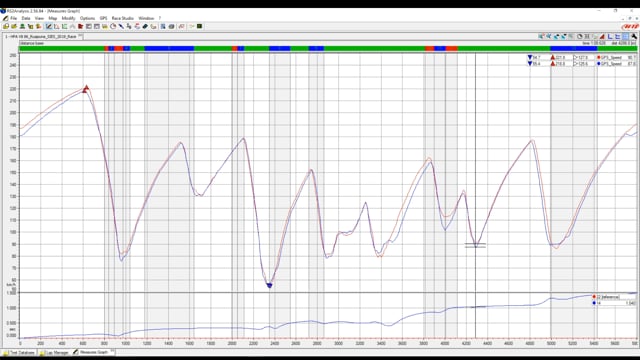The height and width of the screenshot is (360, 640).
Task: Click the gray camera-like toolbar icon
Action: (171, 27)
